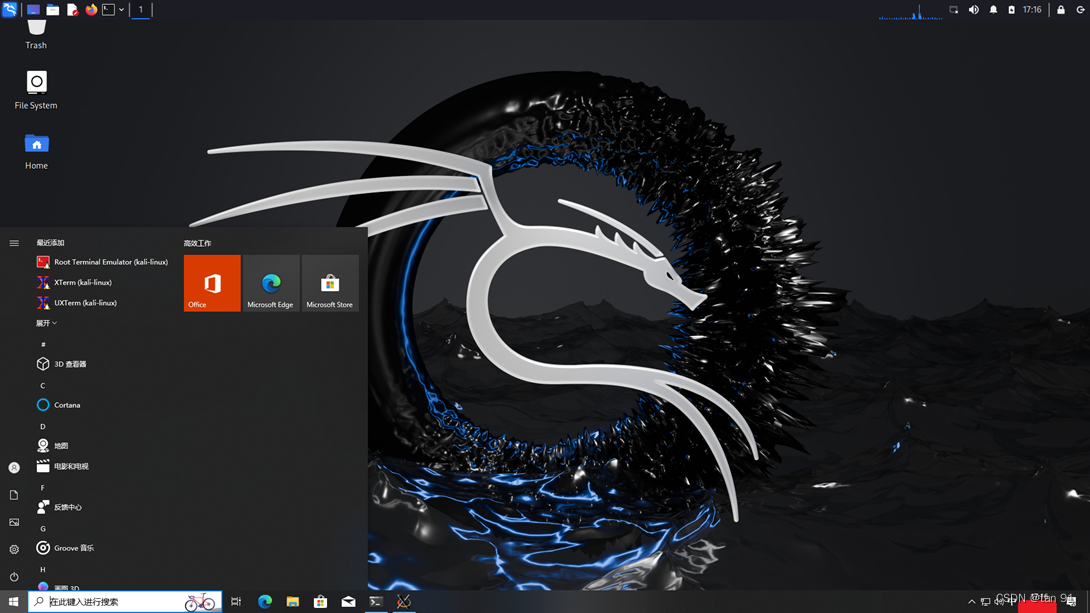Click the H letter group header
The image size is (1090, 613).
[x=43, y=569]
